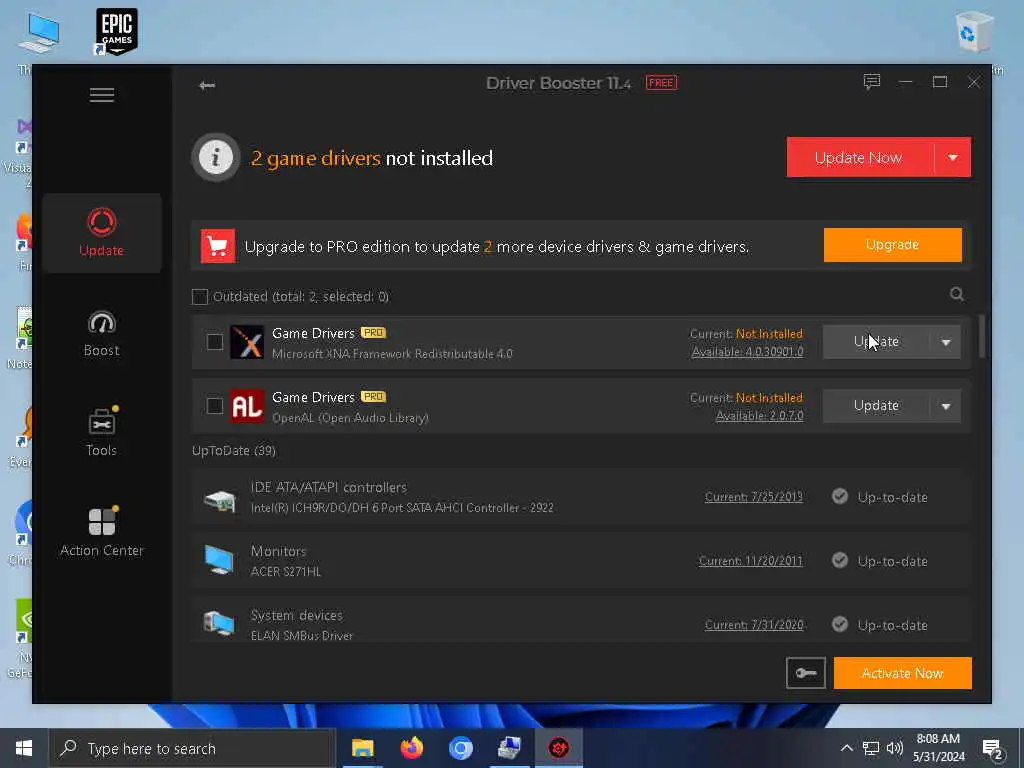Click the FREE edition badge in title
The height and width of the screenshot is (768, 1024).
pos(661,83)
